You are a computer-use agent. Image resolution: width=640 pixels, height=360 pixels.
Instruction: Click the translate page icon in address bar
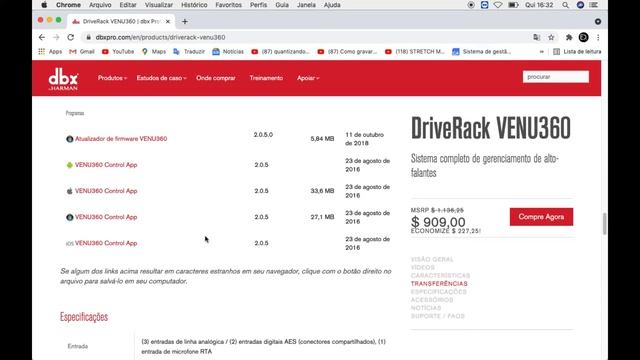(537, 37)
